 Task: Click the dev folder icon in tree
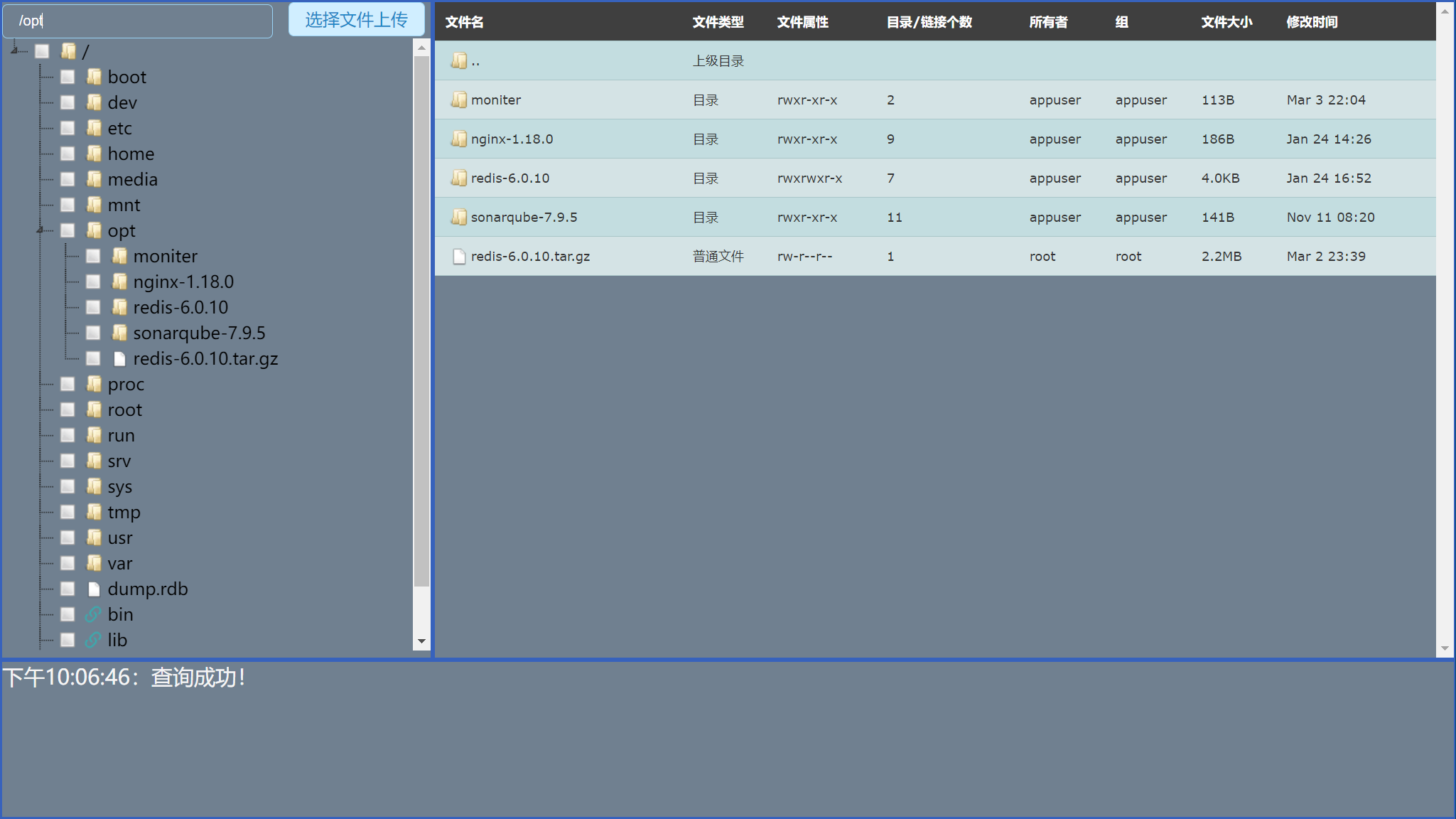(94, 102)
